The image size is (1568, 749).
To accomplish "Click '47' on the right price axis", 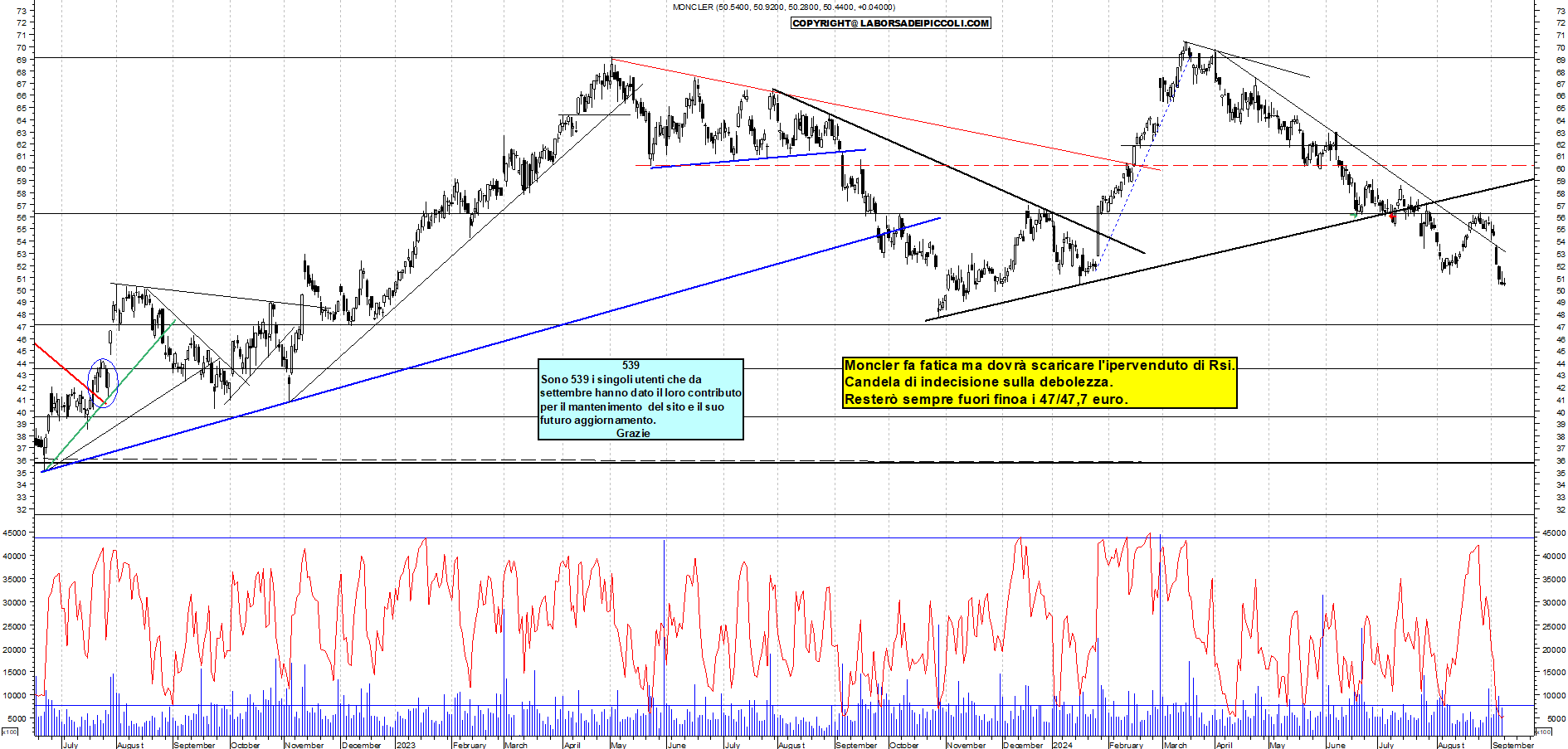I will [x=1561, y=327].
